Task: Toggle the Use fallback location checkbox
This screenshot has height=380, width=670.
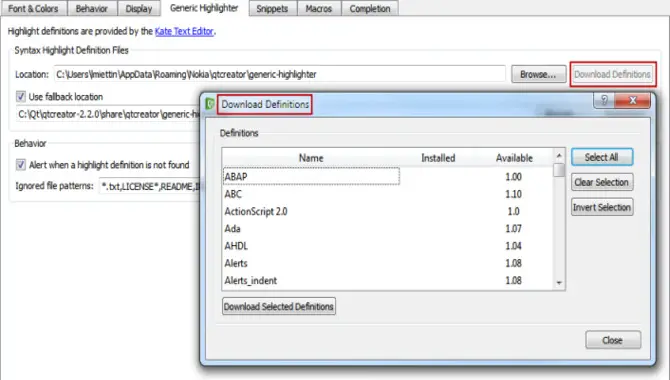Action: point(21,96)
